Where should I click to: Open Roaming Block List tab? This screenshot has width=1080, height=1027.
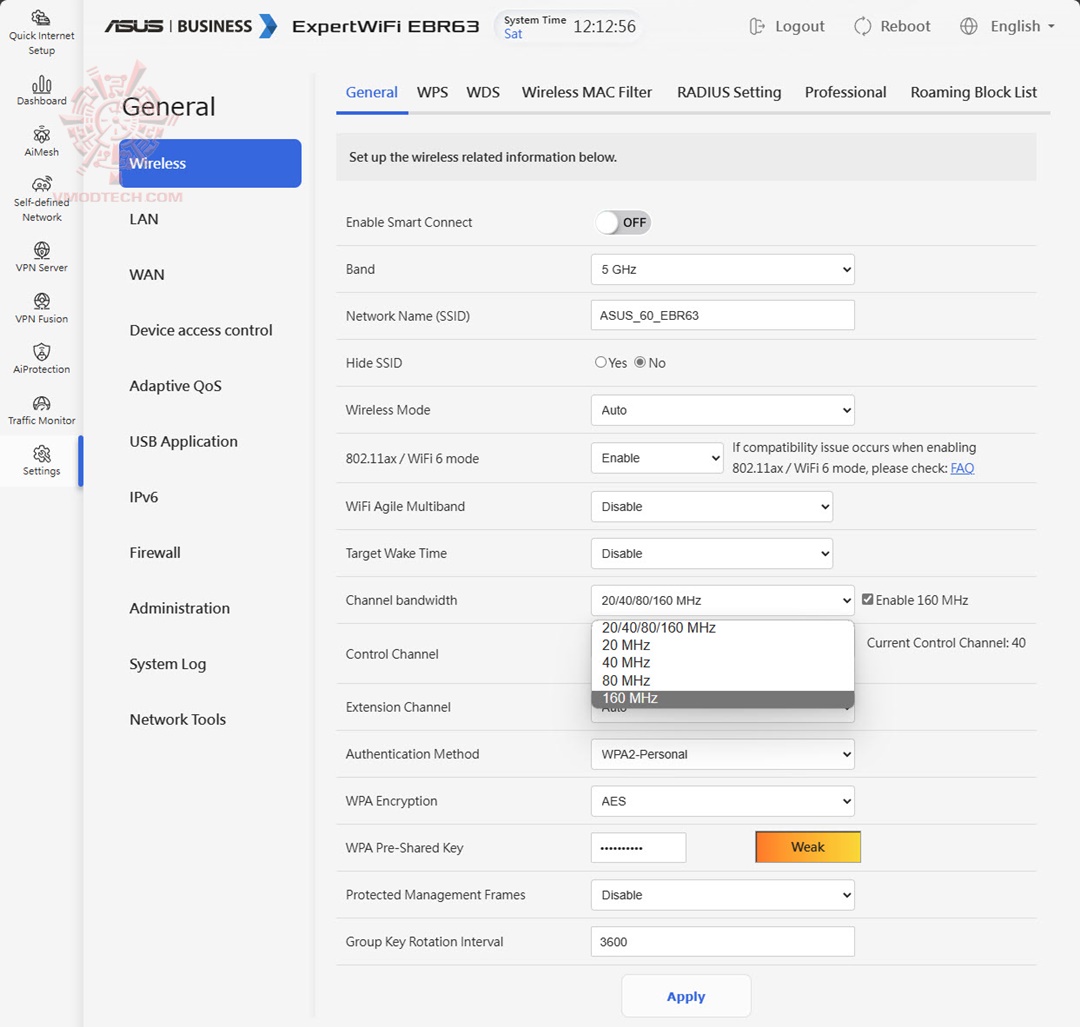(x=973, y=92)
